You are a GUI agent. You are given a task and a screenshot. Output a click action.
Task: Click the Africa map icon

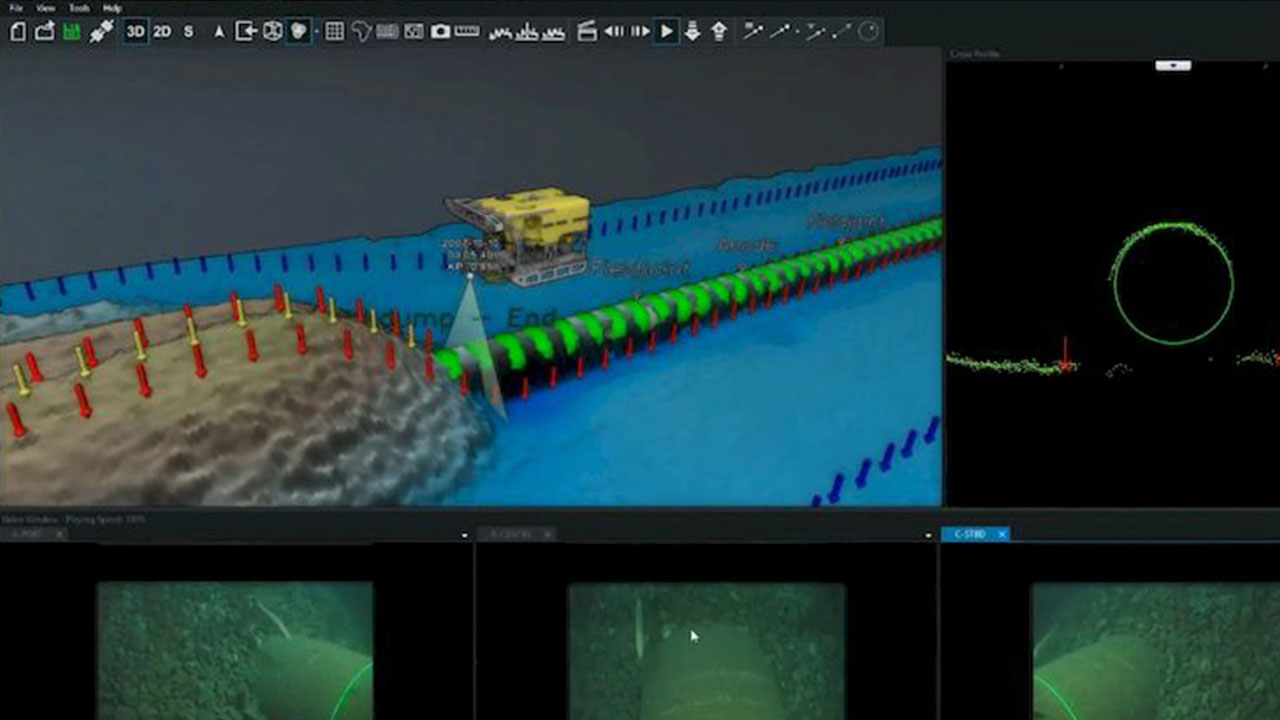[x=361, y=32]
